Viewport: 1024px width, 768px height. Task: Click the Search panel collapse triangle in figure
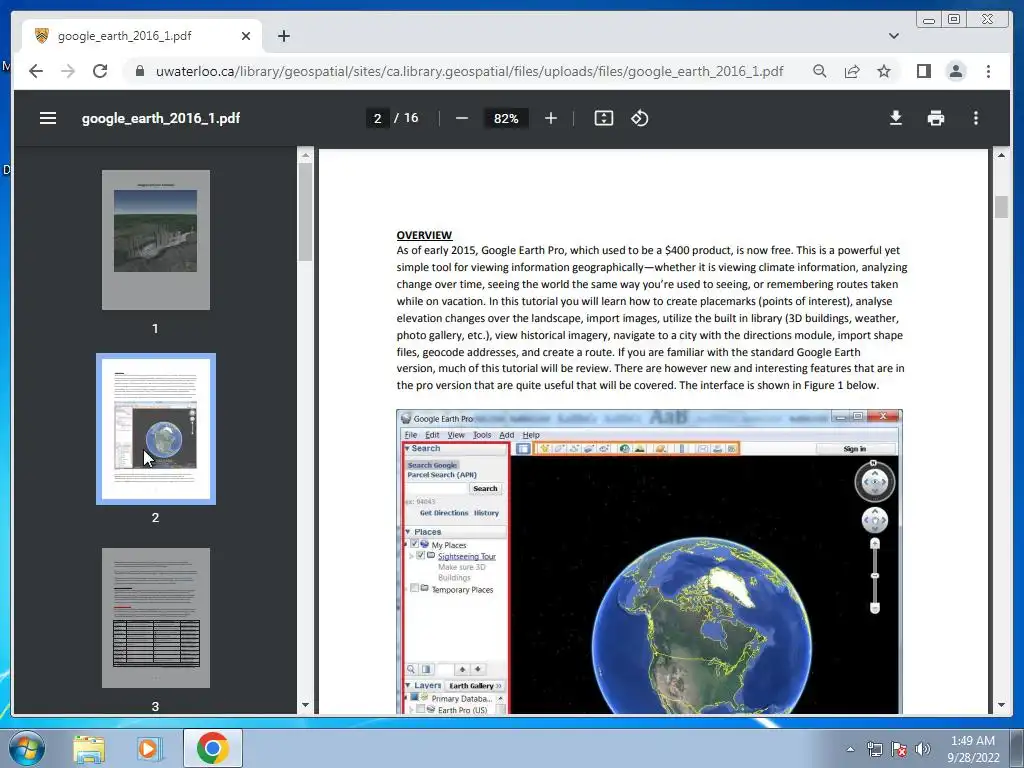[x=408, y=449]
